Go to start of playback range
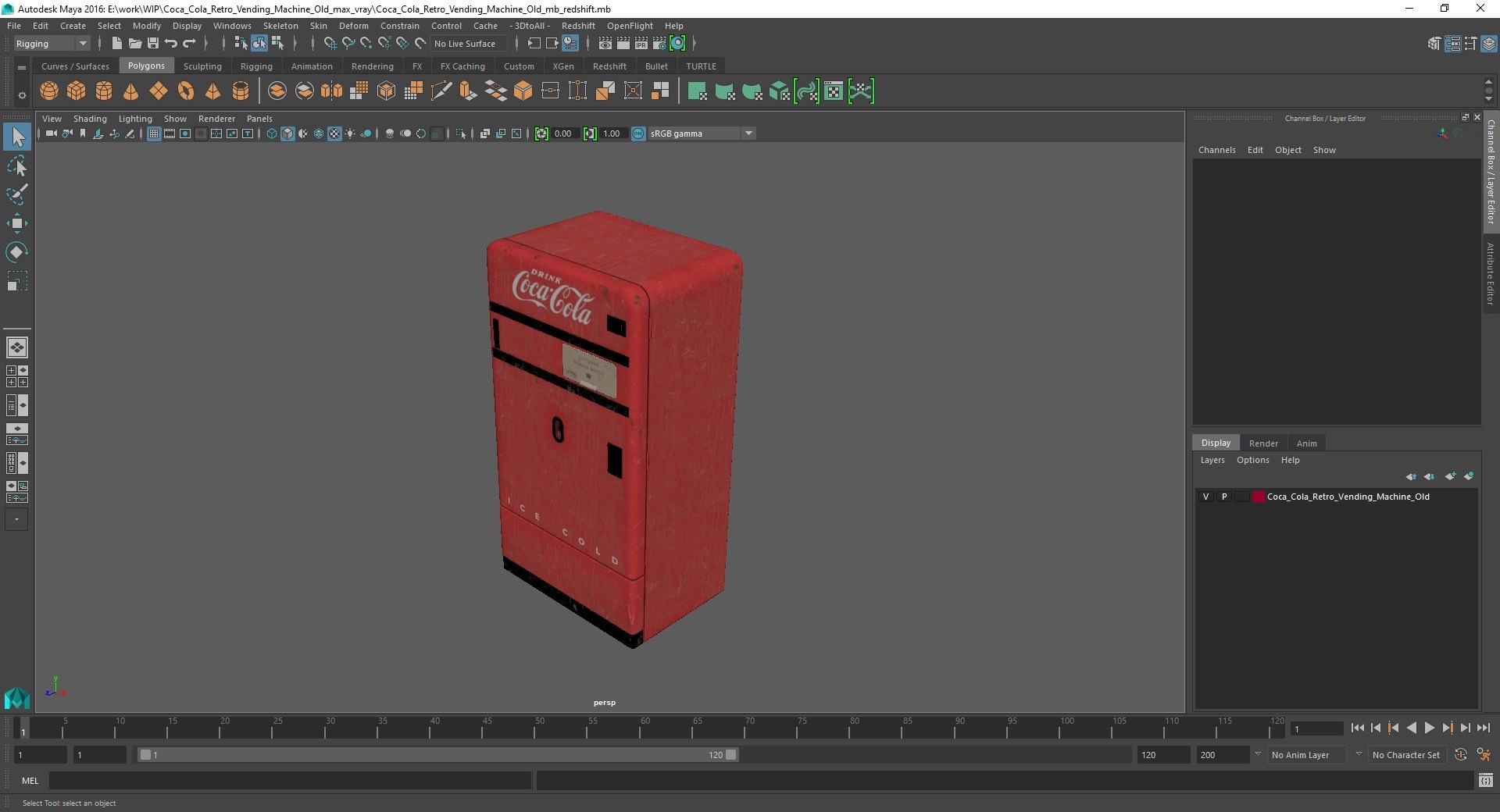 coord(1357,728)
